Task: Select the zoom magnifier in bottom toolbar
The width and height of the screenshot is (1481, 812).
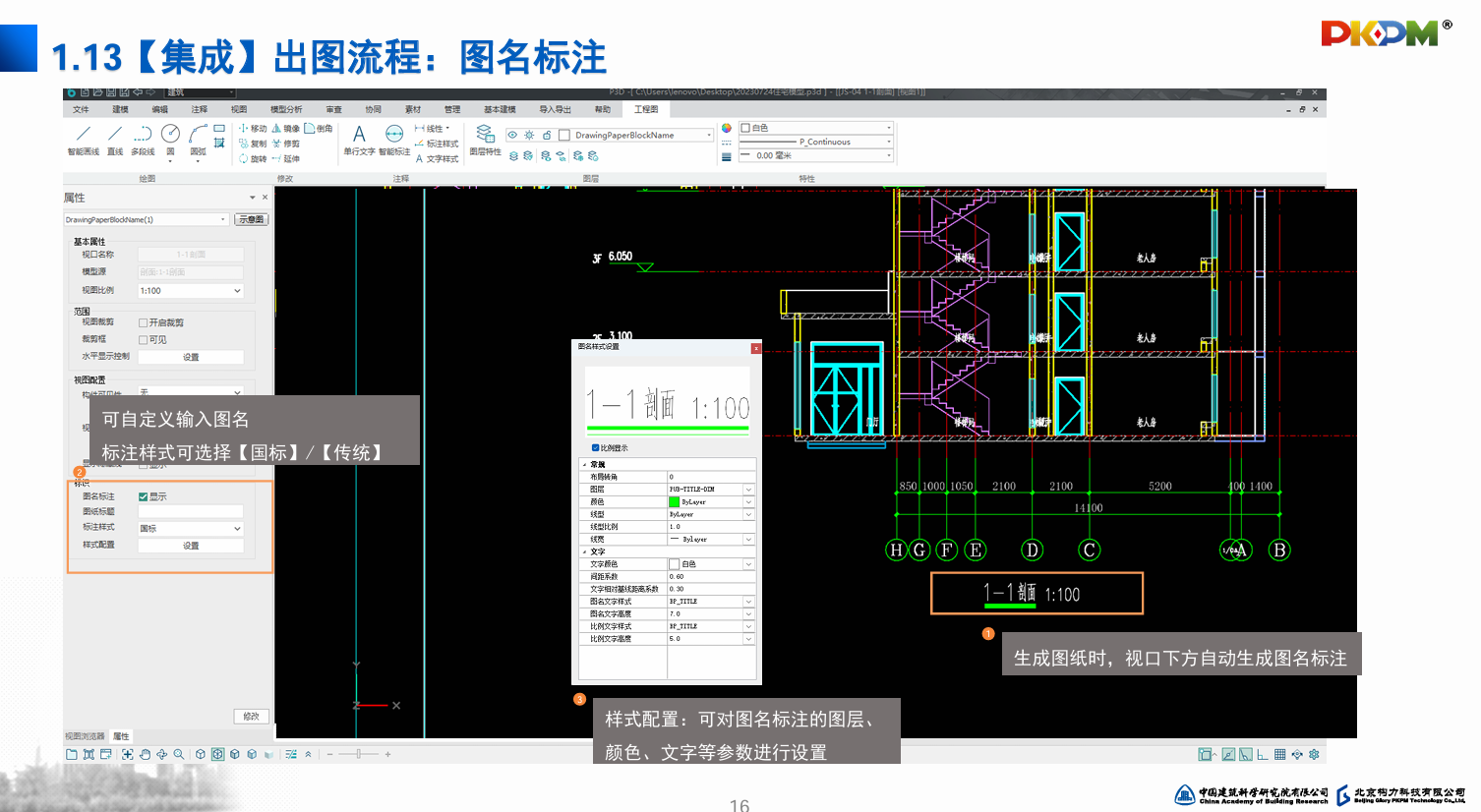Action: pos(179,754)
